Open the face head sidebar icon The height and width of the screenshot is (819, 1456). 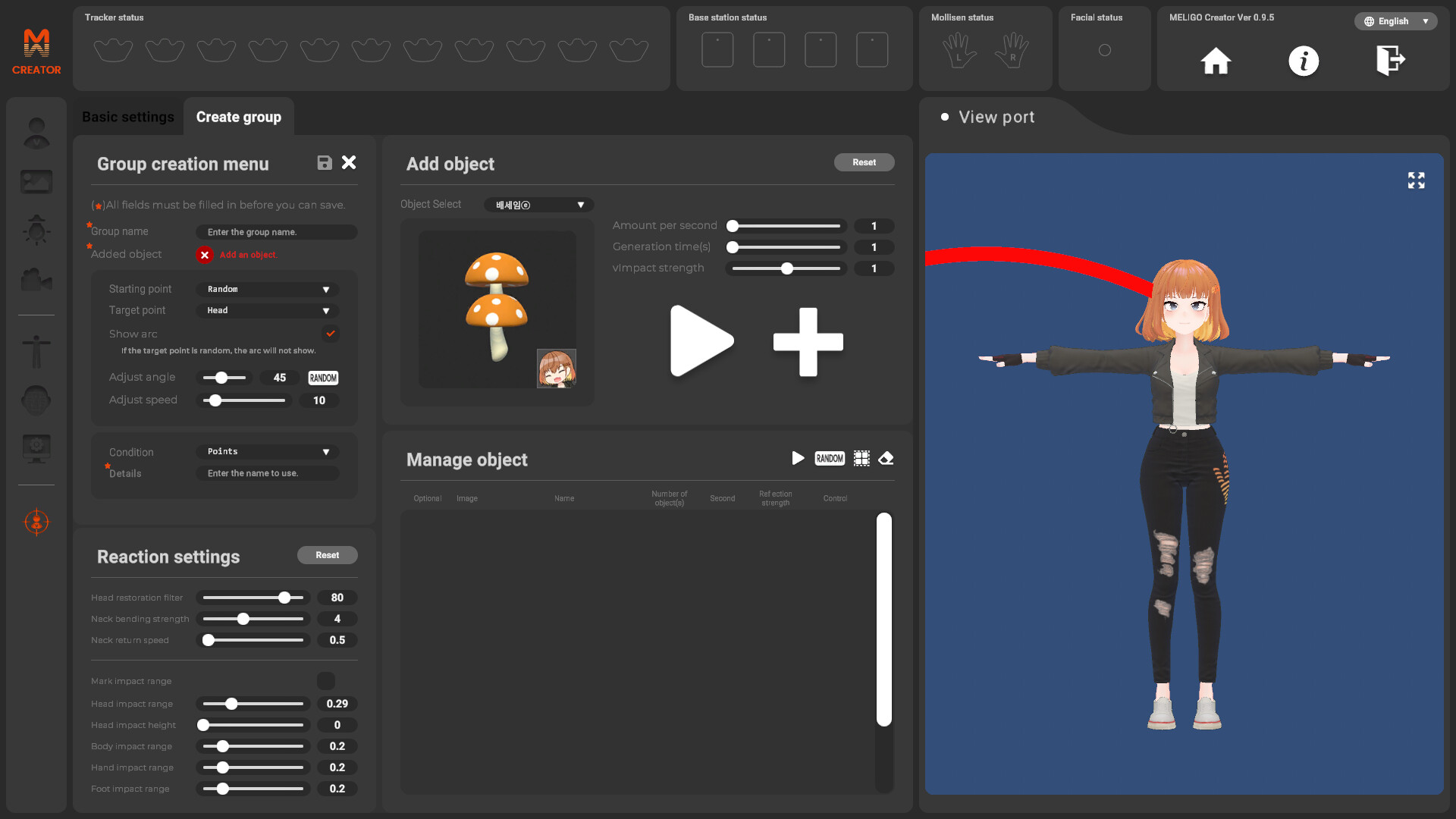click(36, 400)
